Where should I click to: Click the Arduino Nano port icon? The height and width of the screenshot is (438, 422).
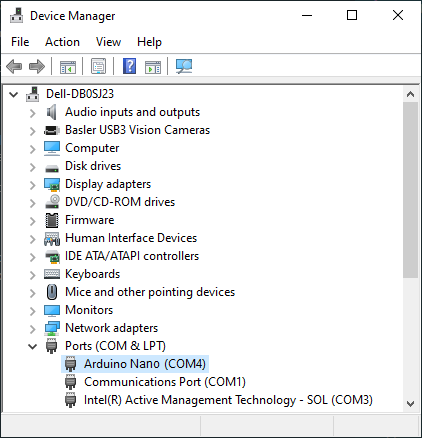tap(70, 364)
